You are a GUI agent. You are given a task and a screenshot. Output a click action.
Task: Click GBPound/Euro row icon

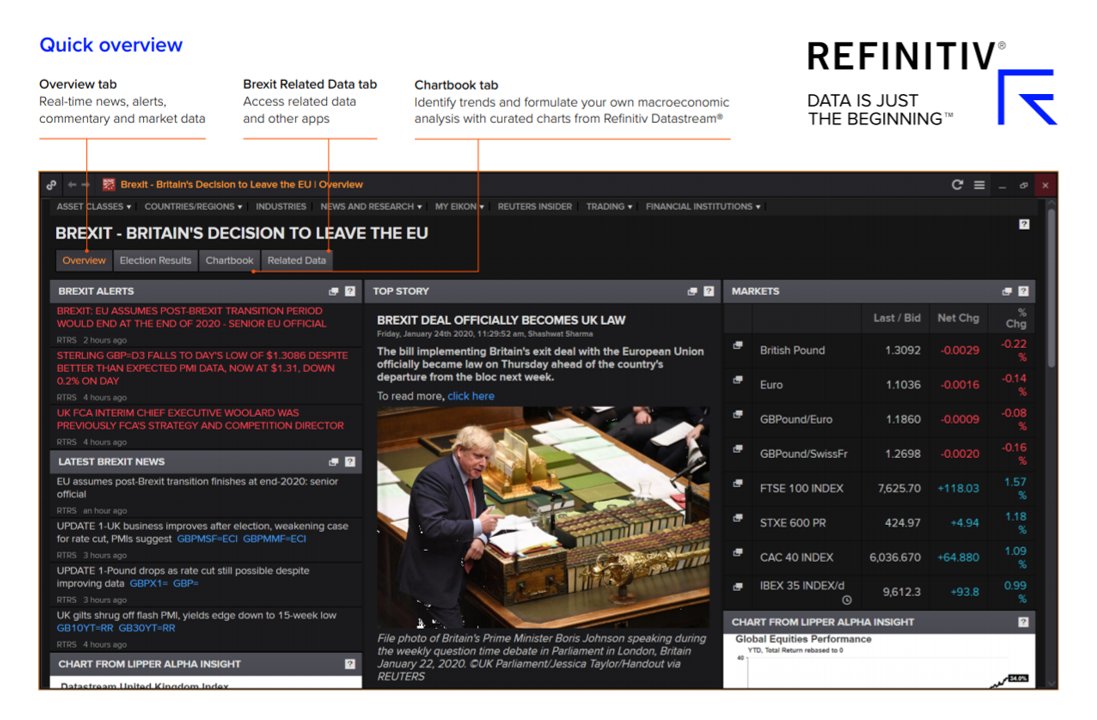pos(737,414)
